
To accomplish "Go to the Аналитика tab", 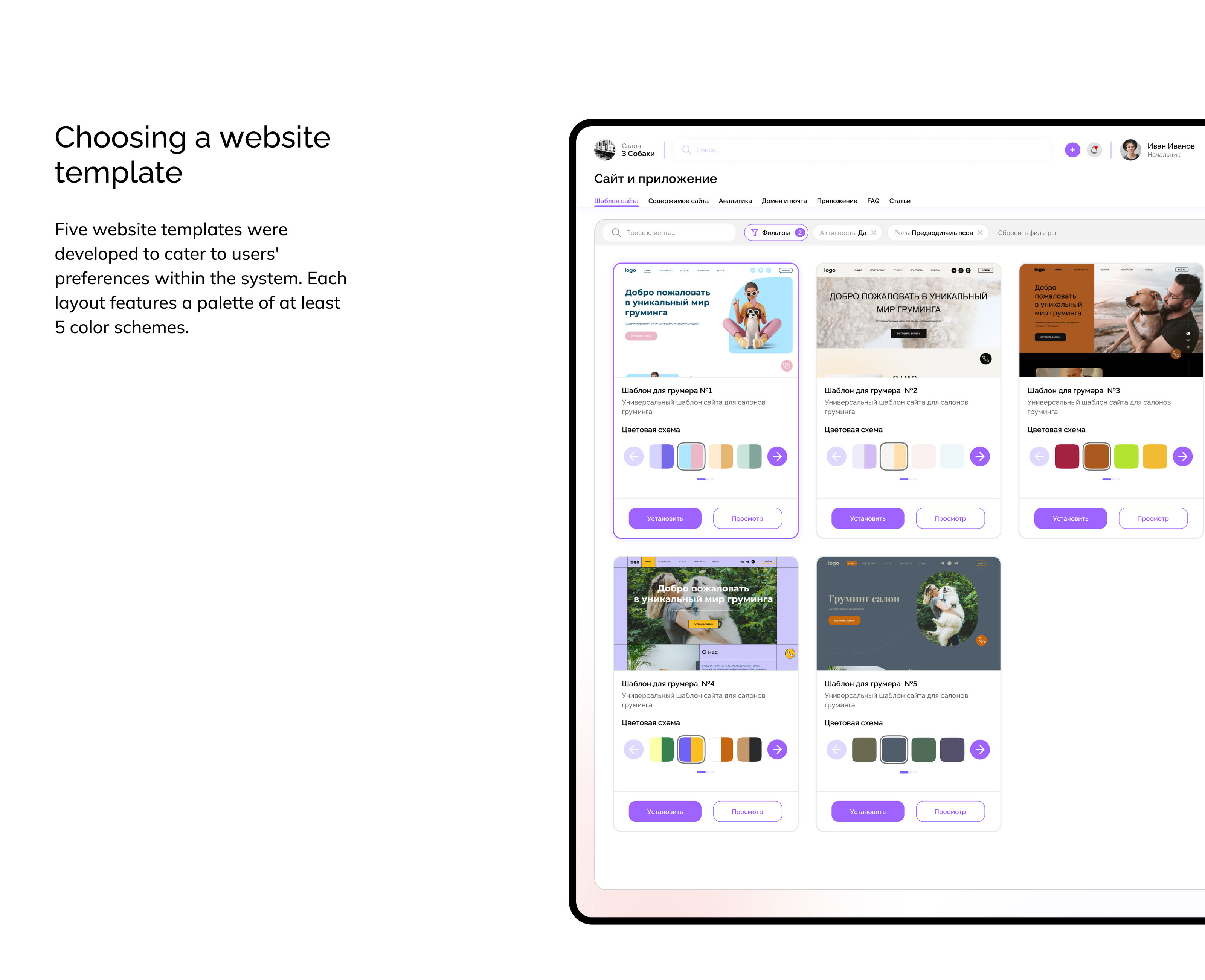I will click(x=735, y=201).
